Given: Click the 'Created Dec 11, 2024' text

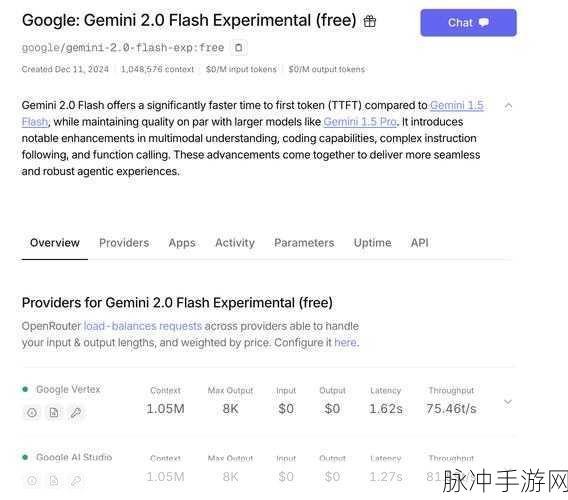Looking at the screenshot, I should tap(65, 69).
